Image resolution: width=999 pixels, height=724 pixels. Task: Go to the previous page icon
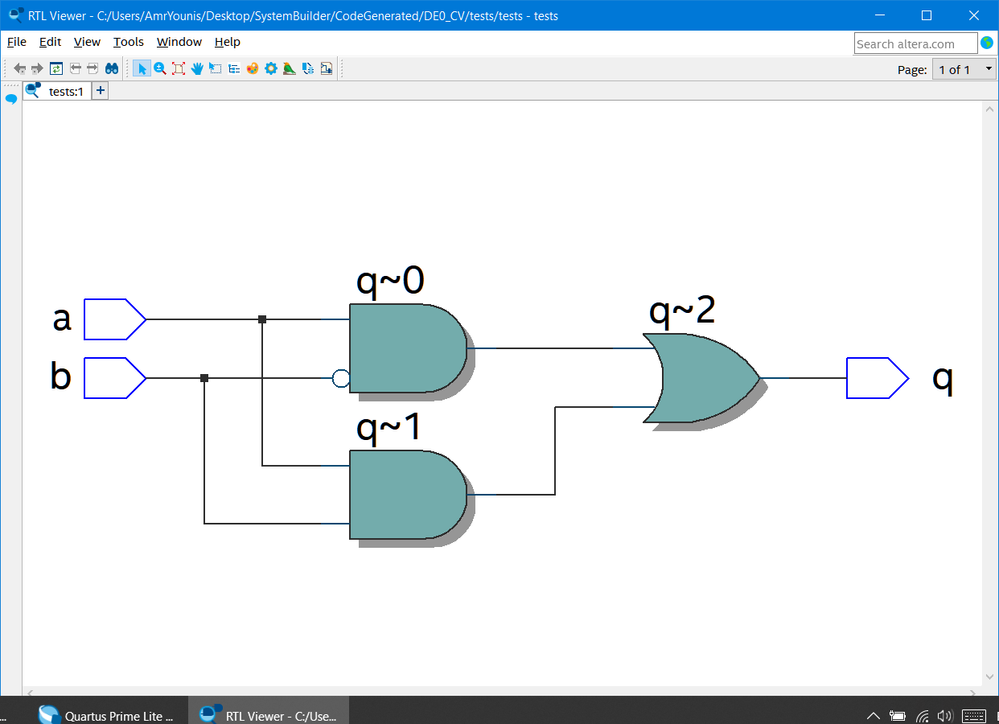[x=75, y=69]
